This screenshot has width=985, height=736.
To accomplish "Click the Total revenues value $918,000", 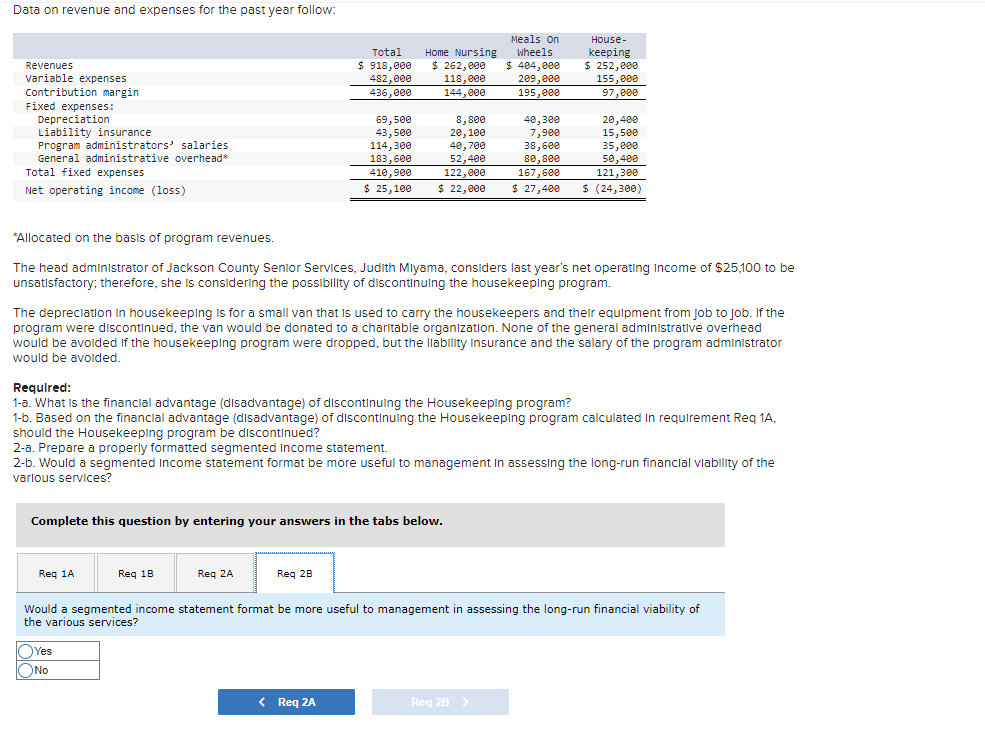I will pos(385,65).
